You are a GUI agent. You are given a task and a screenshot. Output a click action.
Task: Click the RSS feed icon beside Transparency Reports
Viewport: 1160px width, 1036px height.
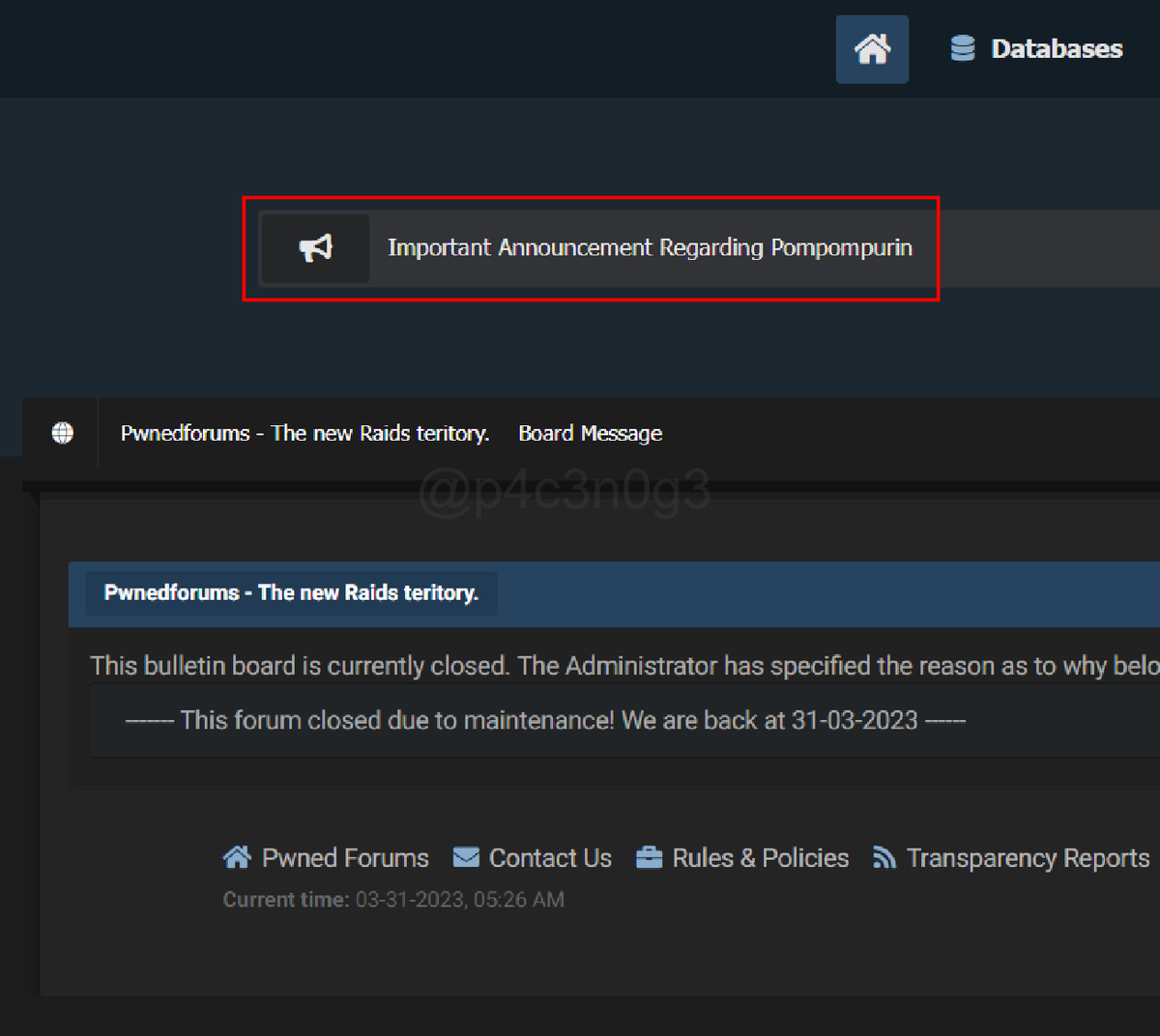pyautogui.click(x=884, y=857)
